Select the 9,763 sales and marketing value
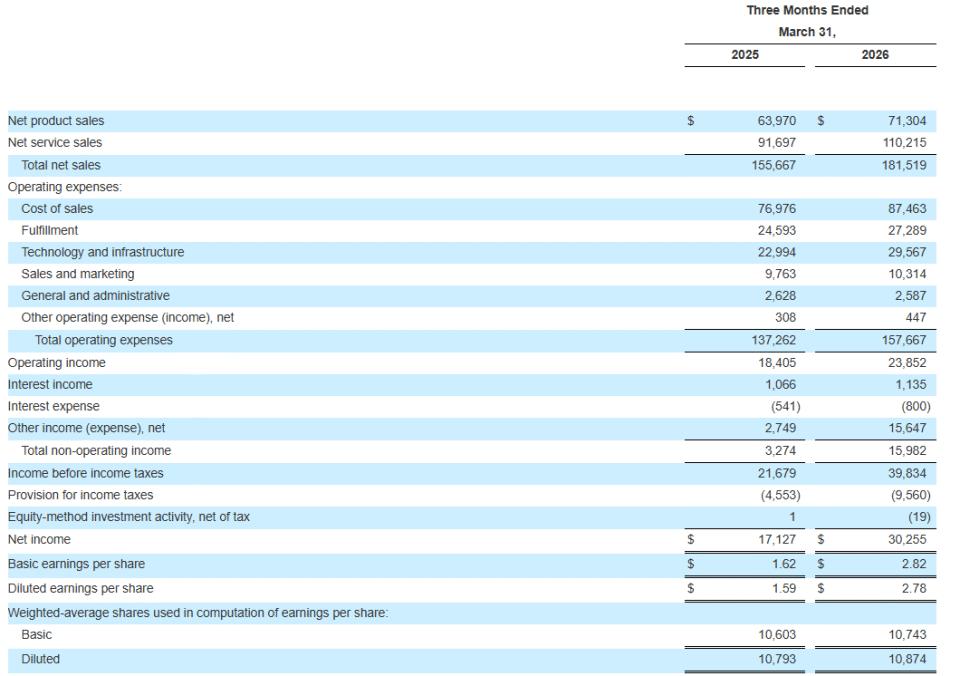The height and width of the screenshot is (676, 960). click(x=780, y=274)
